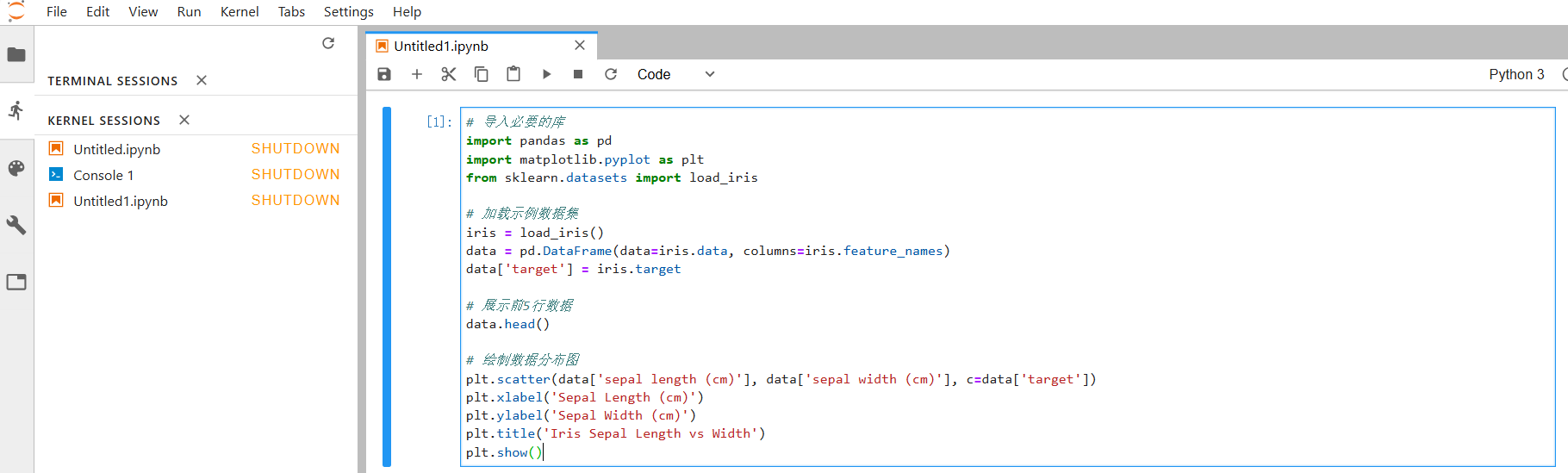Open the cell type Code dropdown
Viewport: 1568px width, 473px height.
pos(676,74)
